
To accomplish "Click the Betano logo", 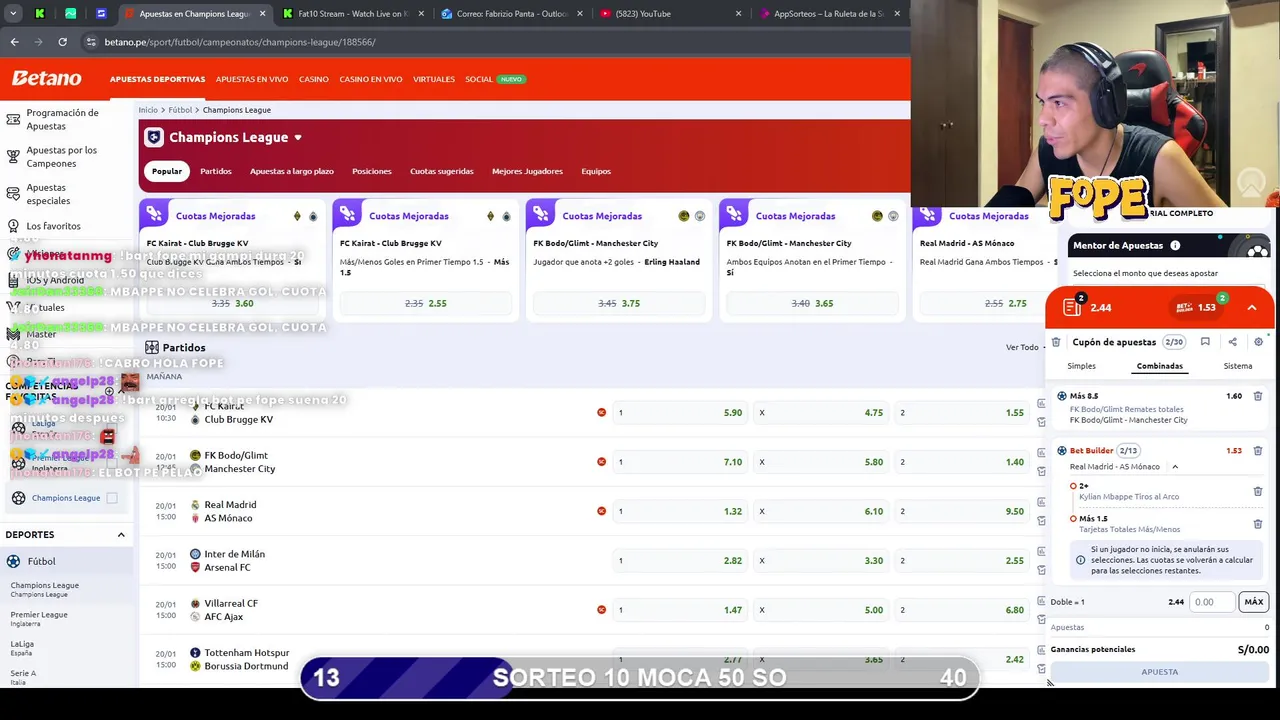I will [47, 78].
